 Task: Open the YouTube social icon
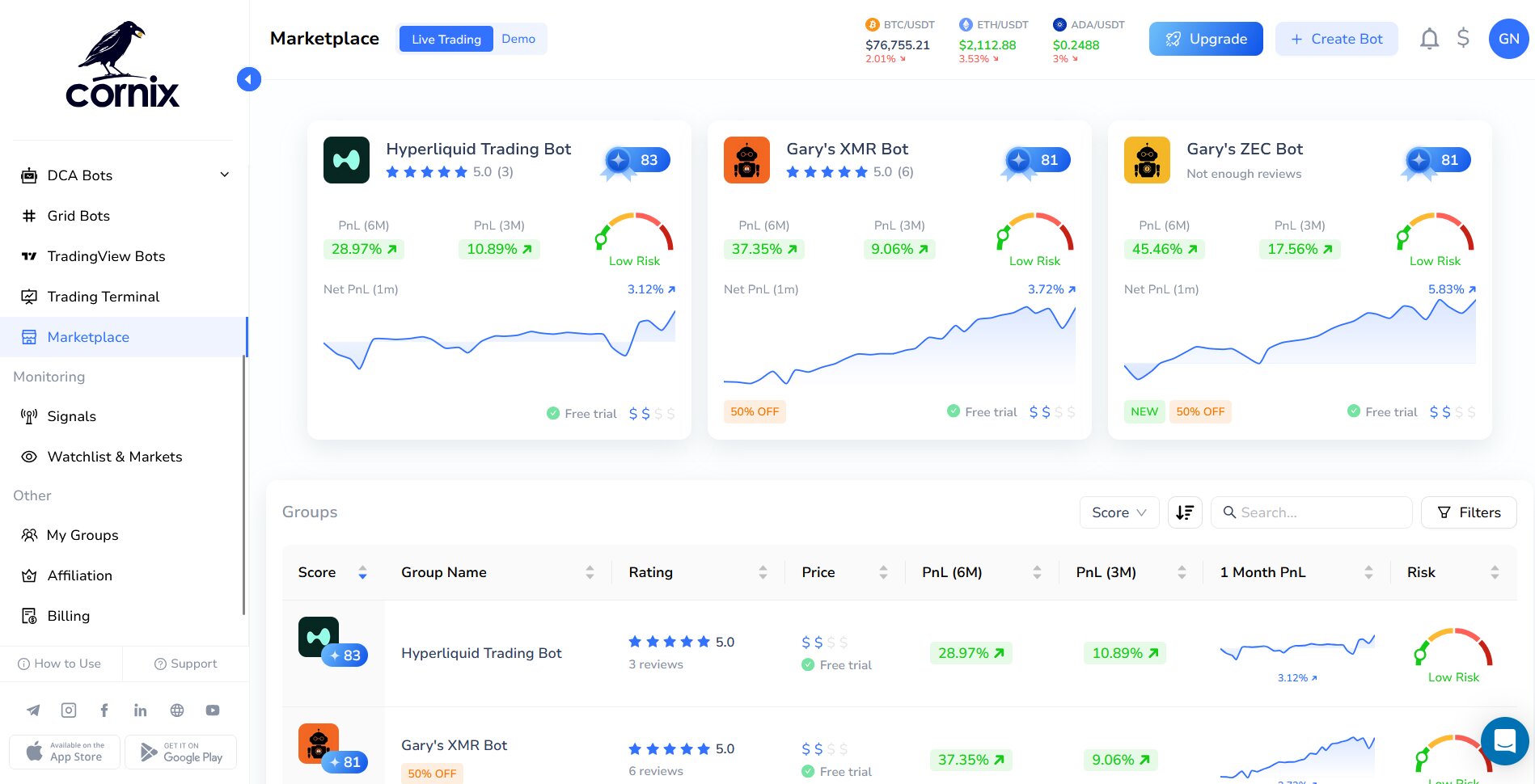[x=213, y=710]
